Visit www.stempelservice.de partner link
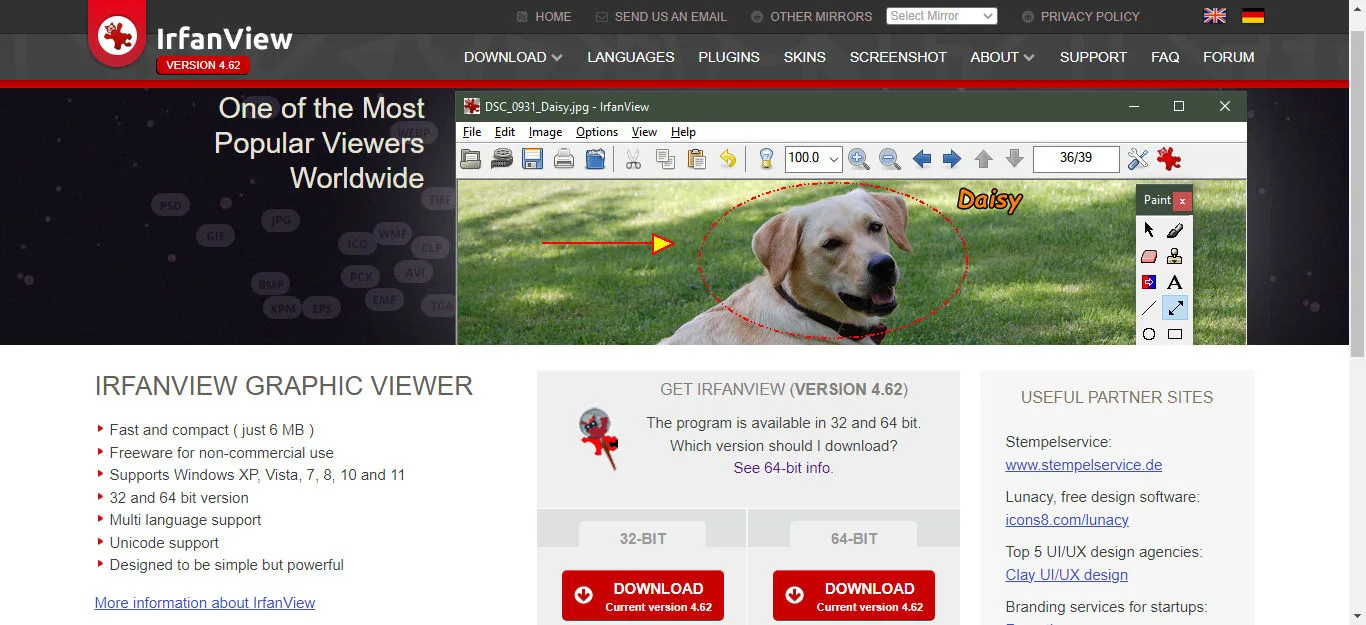The width and height of the screenshot is (1366, 625). coord(1084,465)
